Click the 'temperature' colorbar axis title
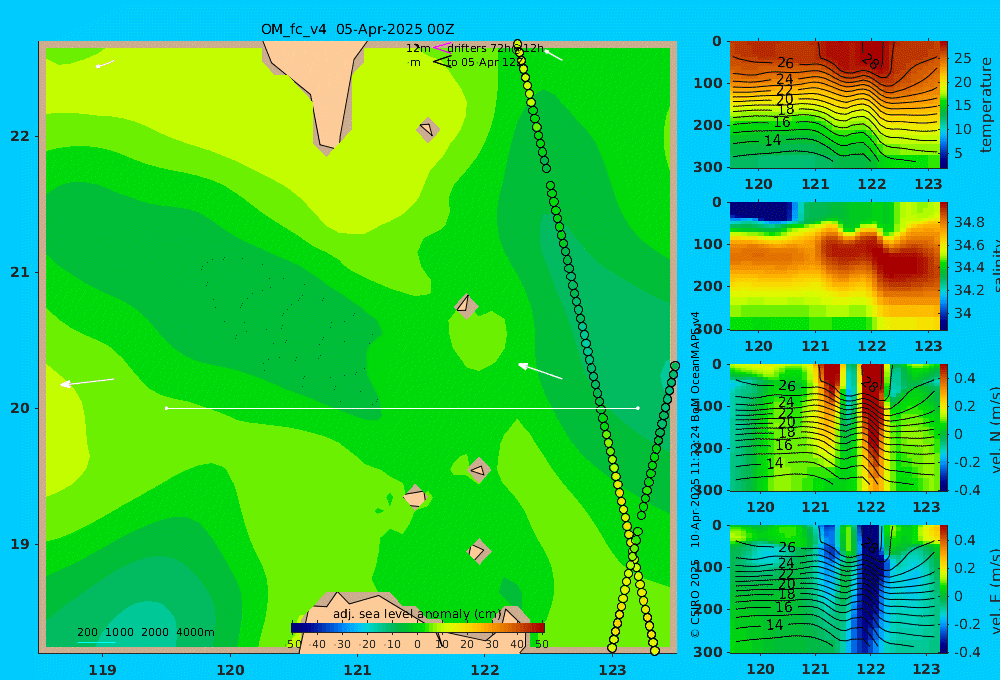The width and height of the screenshot is (1000, 680). click(x=986, y=105)
